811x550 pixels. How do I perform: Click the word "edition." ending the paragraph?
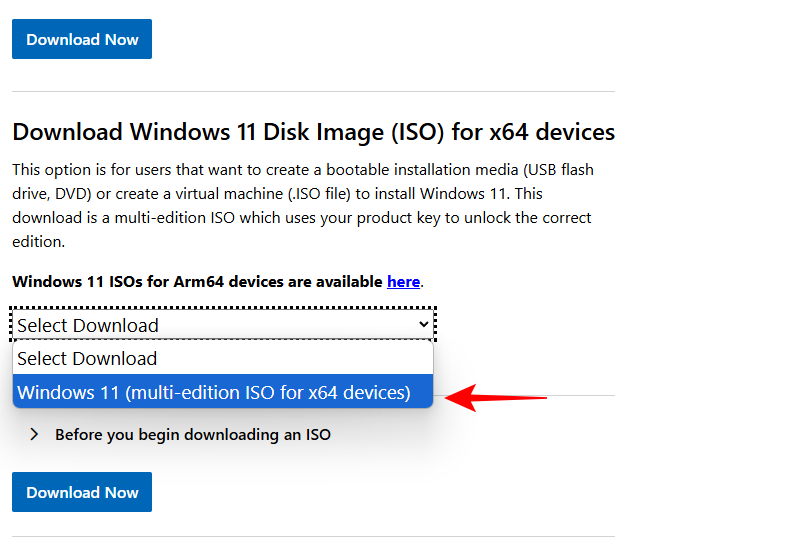coord(39,242)
